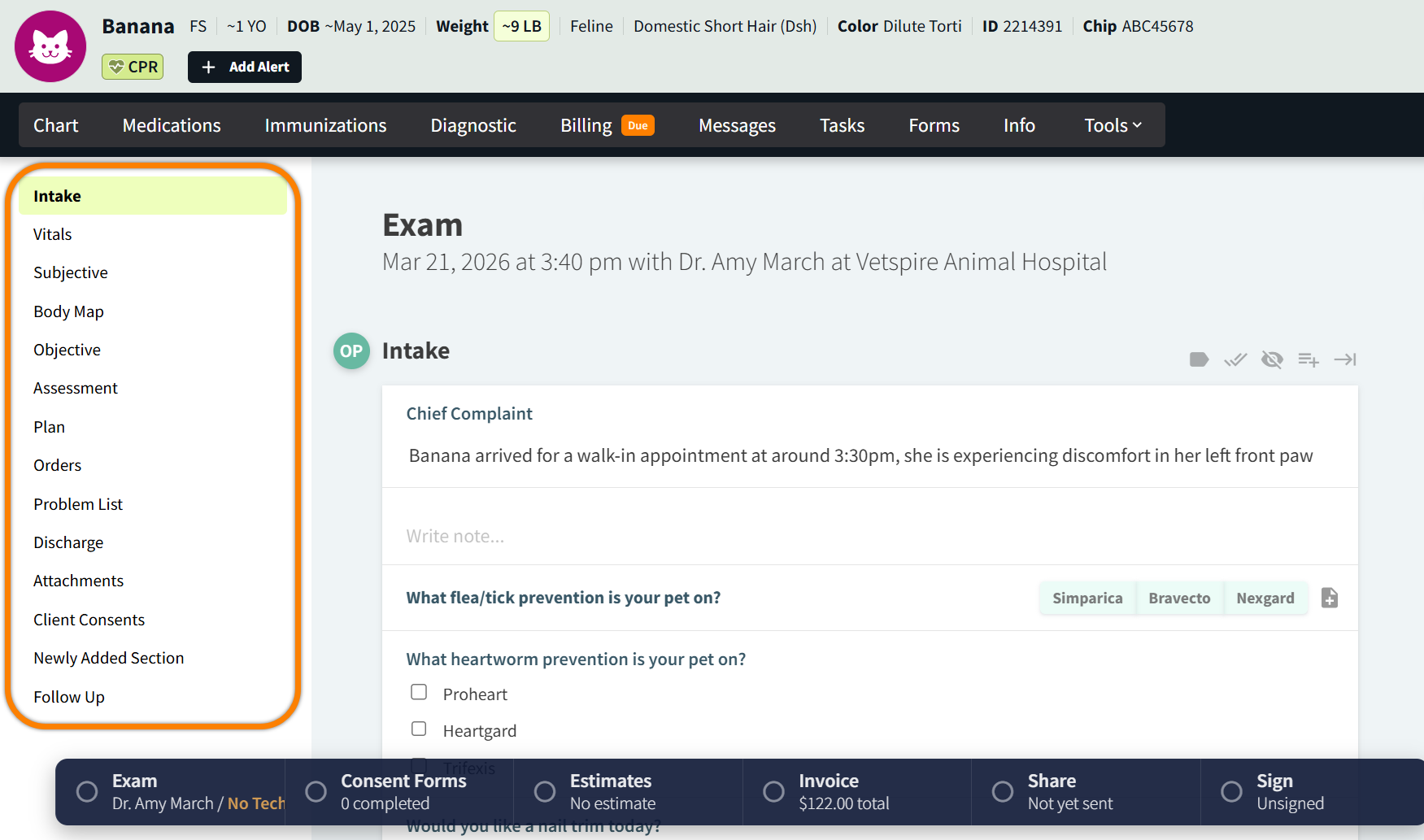Open the Estimates workflow step

[x=629, y=792]
